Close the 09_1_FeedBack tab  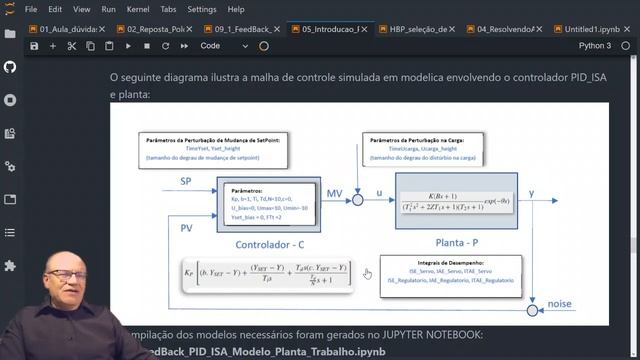click(x=277, y=29)
